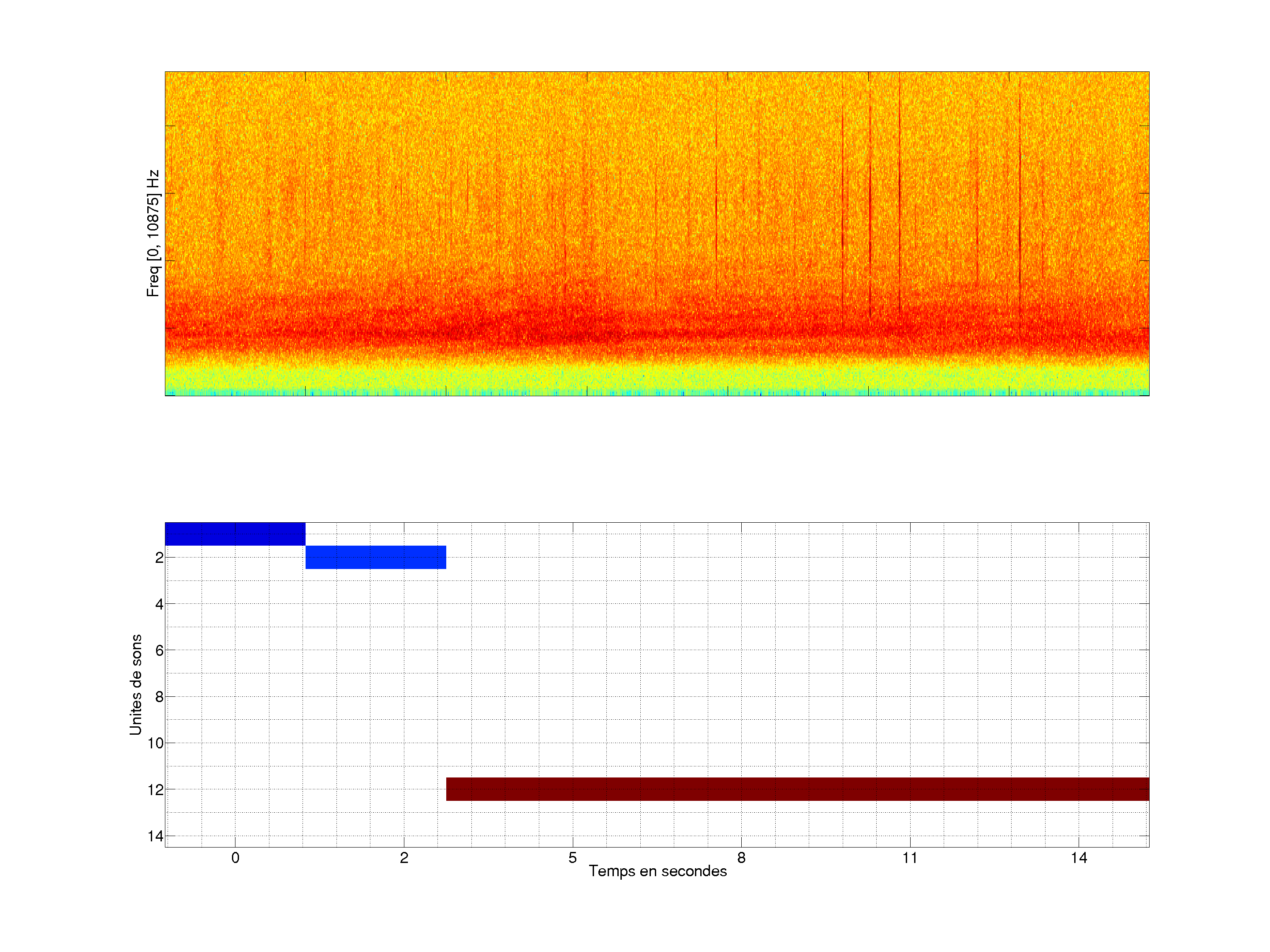Click x-axis tick label 11
The width and height of the screenshot is (1270, 952).
[x=910, y=858]
